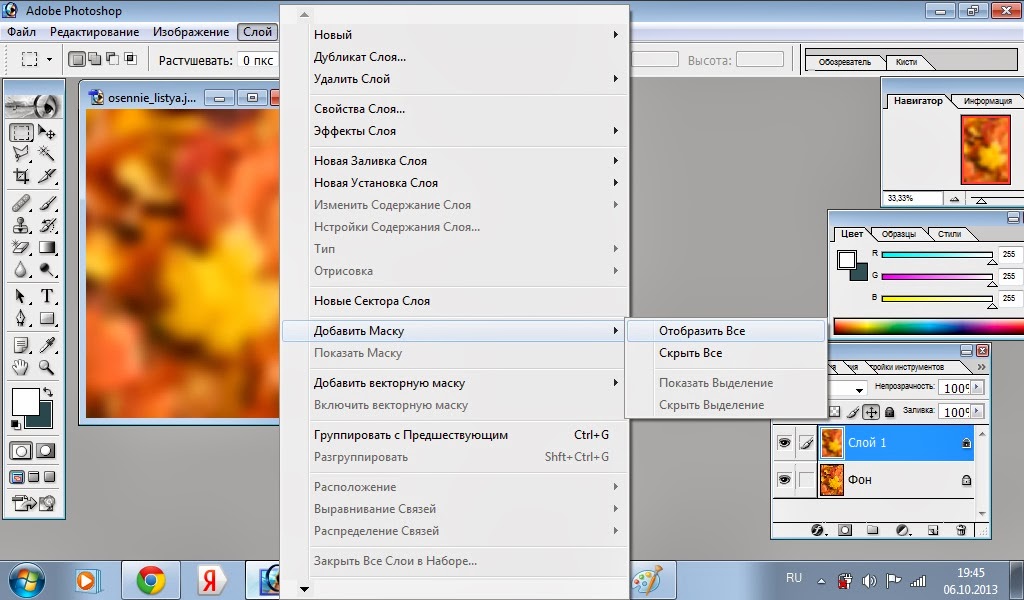1024x600 pixels.
Task: Select the Move tool in toolbox
Action: click(46, 133)
